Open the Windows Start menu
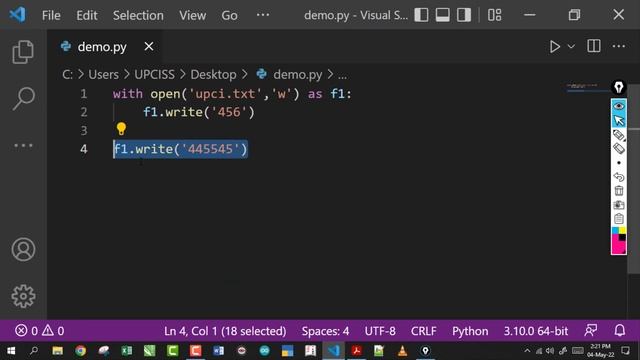This screenshot has width=640, height=360. click(11, 351)
